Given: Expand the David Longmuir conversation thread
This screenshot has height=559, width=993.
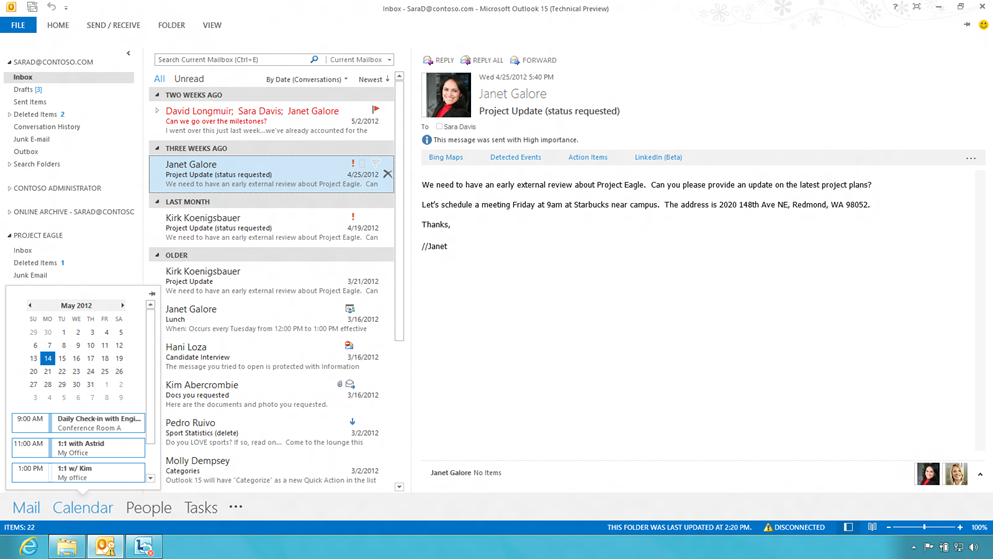Looking at the screenshot, I should coord(157,111).
